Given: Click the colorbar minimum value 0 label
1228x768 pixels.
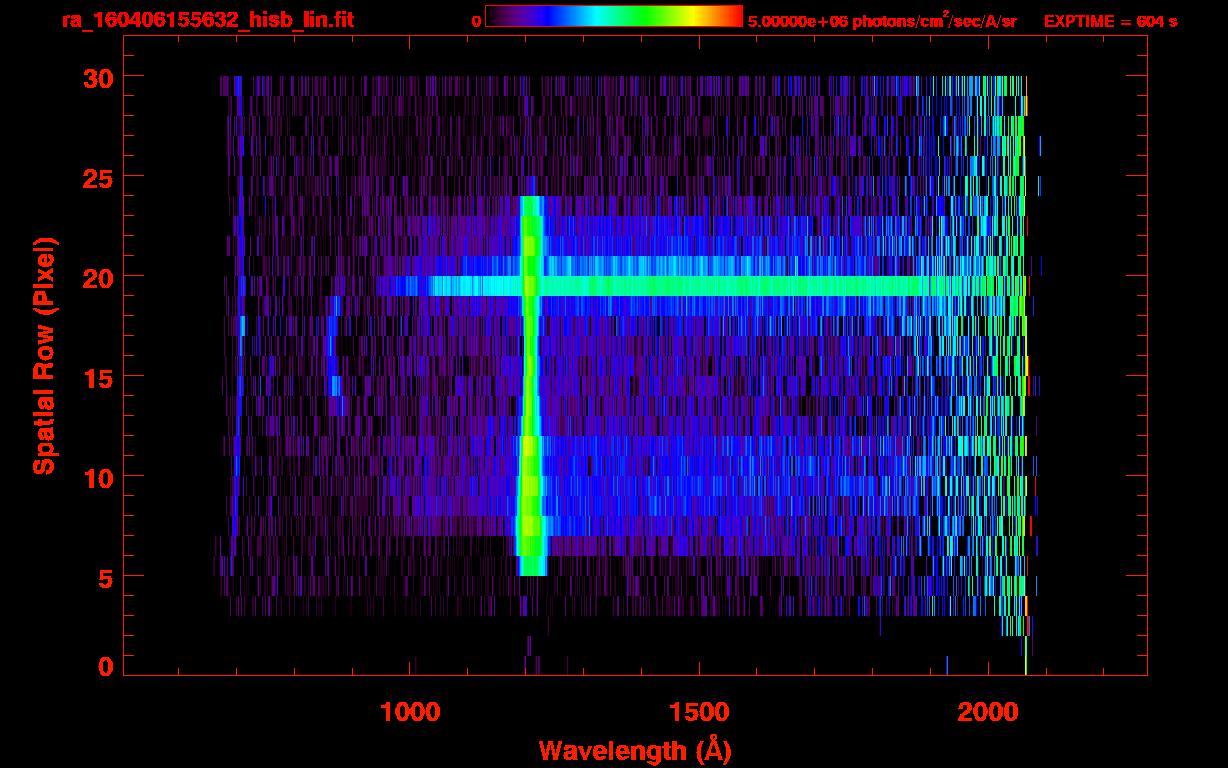Looking at the screenshot, I should coord(476,21).
